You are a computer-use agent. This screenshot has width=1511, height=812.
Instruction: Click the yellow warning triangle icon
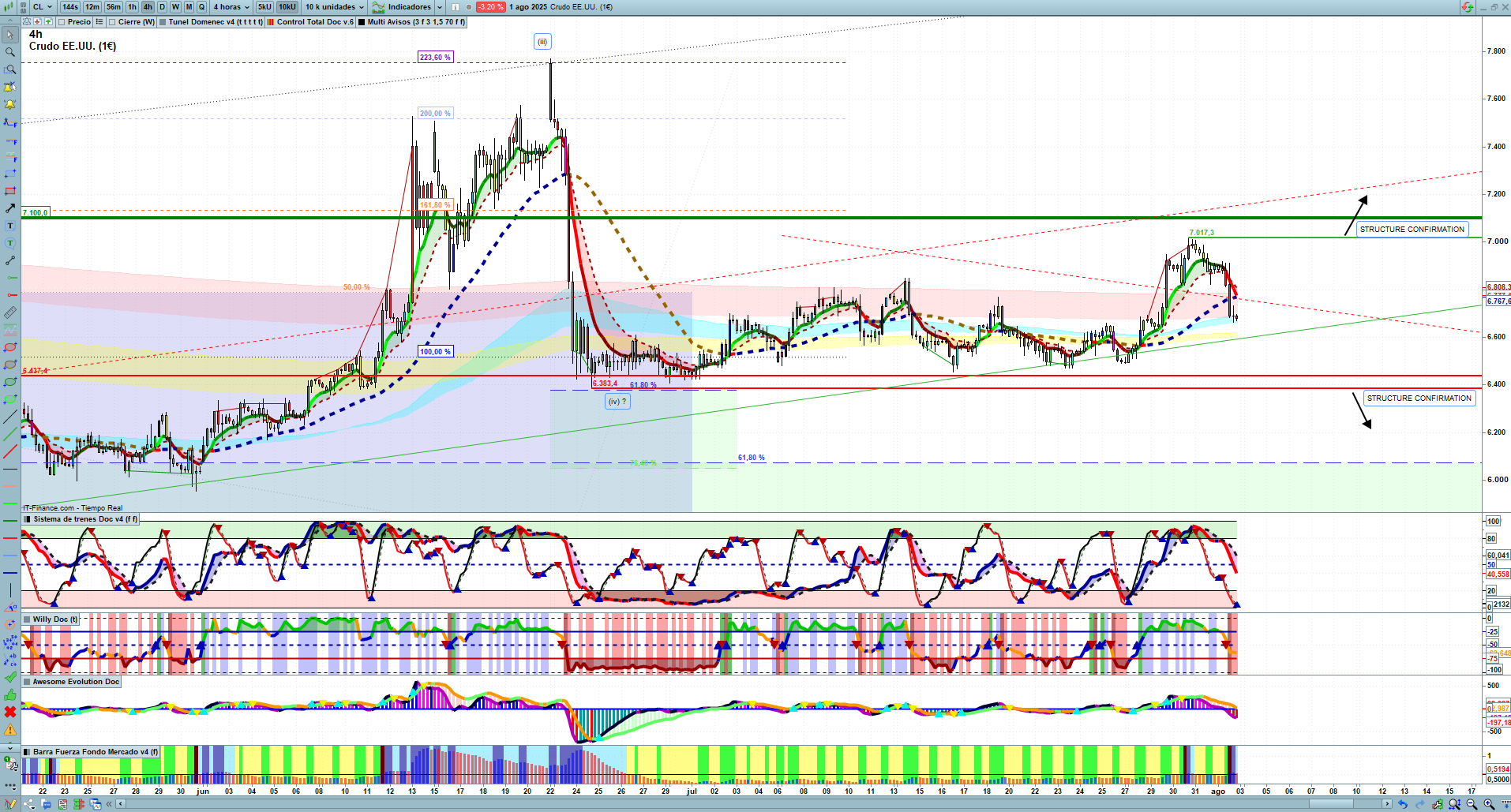[10, 730]
